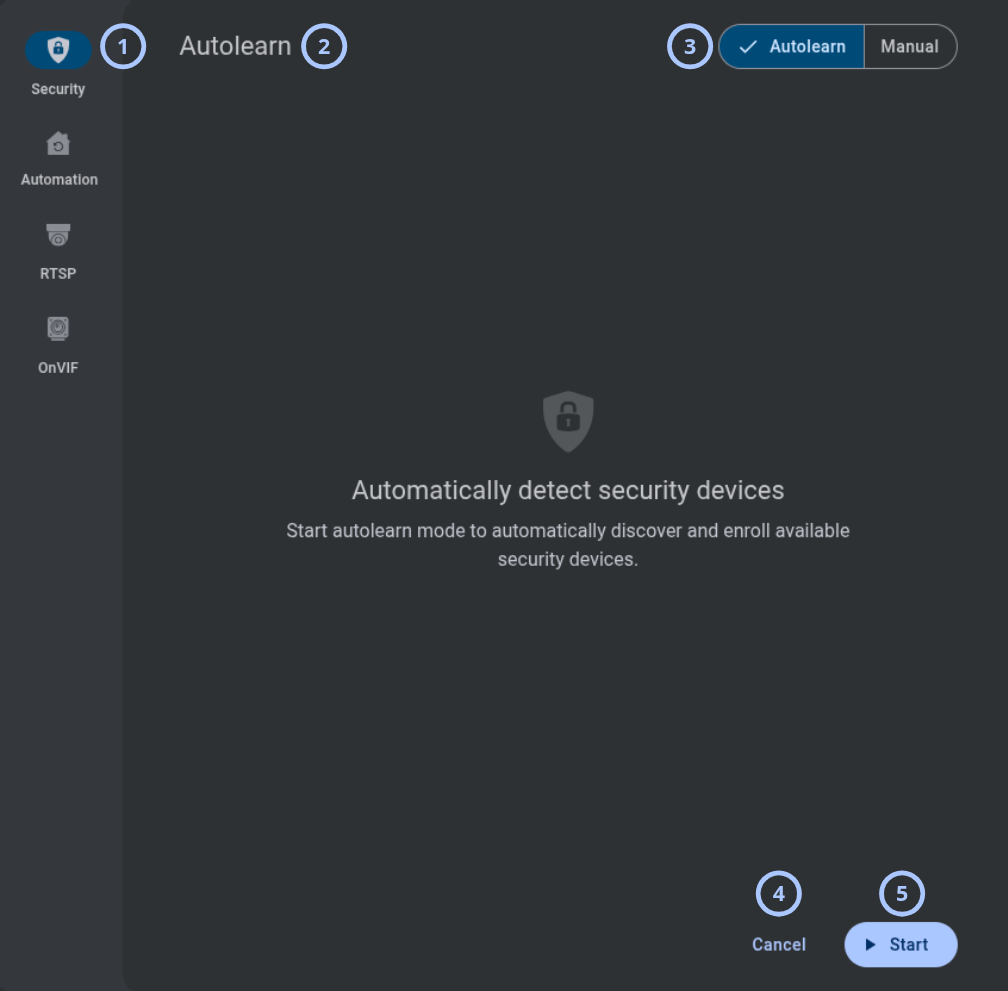Switch mode to Manual

click(x=910, y=46)
